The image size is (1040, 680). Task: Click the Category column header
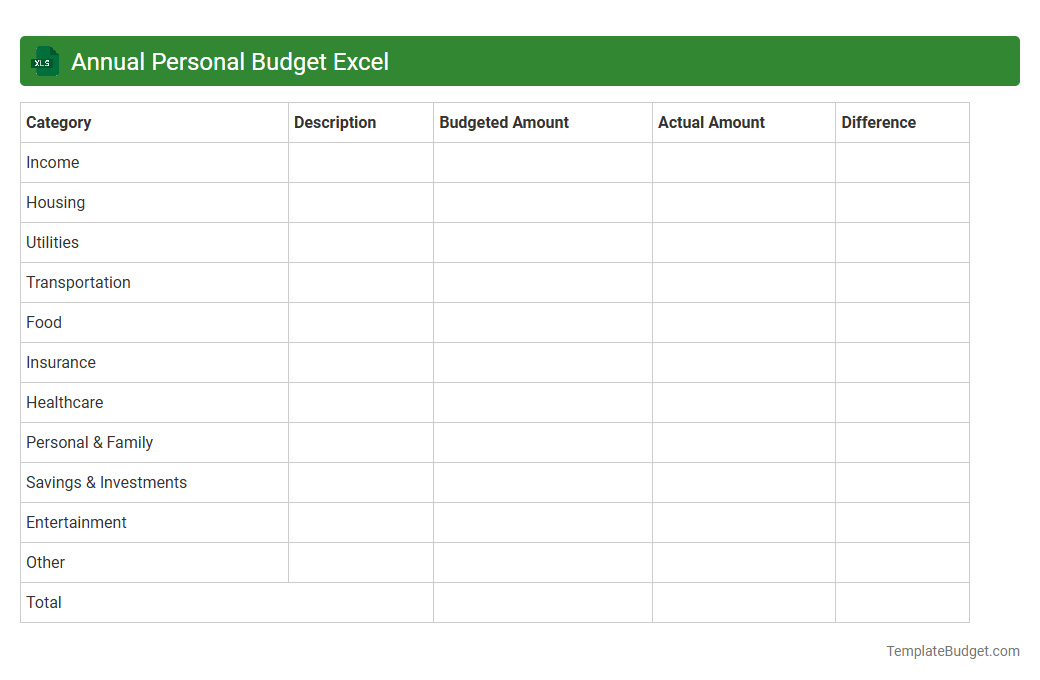[x=58, y=122]
